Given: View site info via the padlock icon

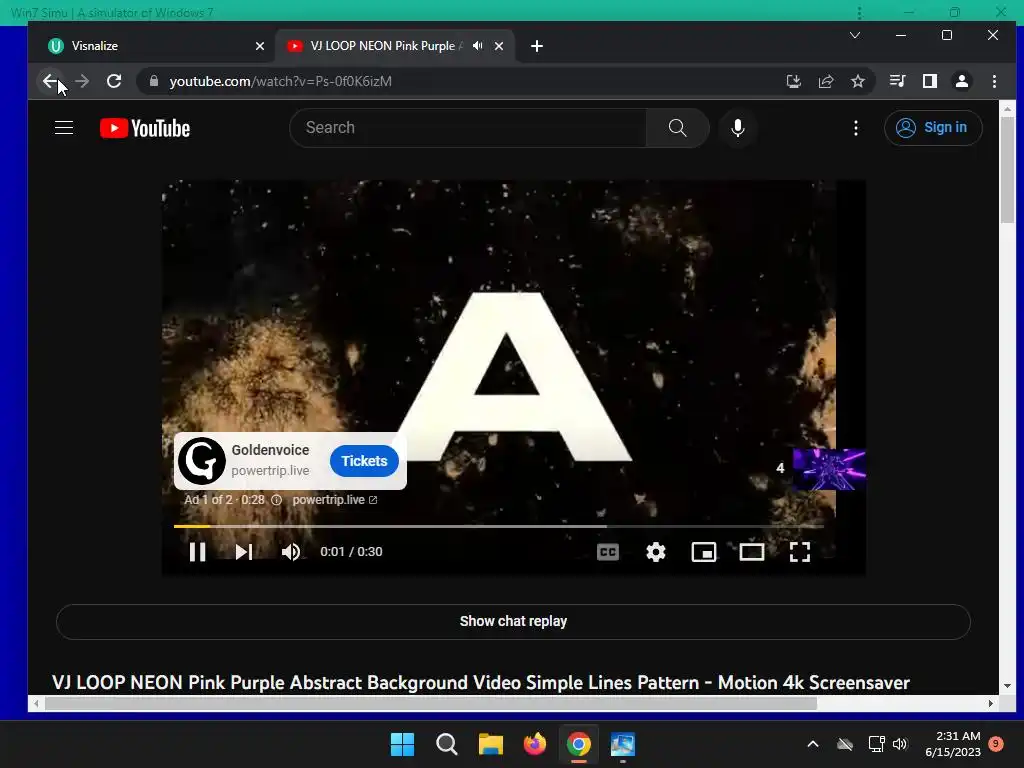Looking at the screenshot, I should tap(154, 81).
